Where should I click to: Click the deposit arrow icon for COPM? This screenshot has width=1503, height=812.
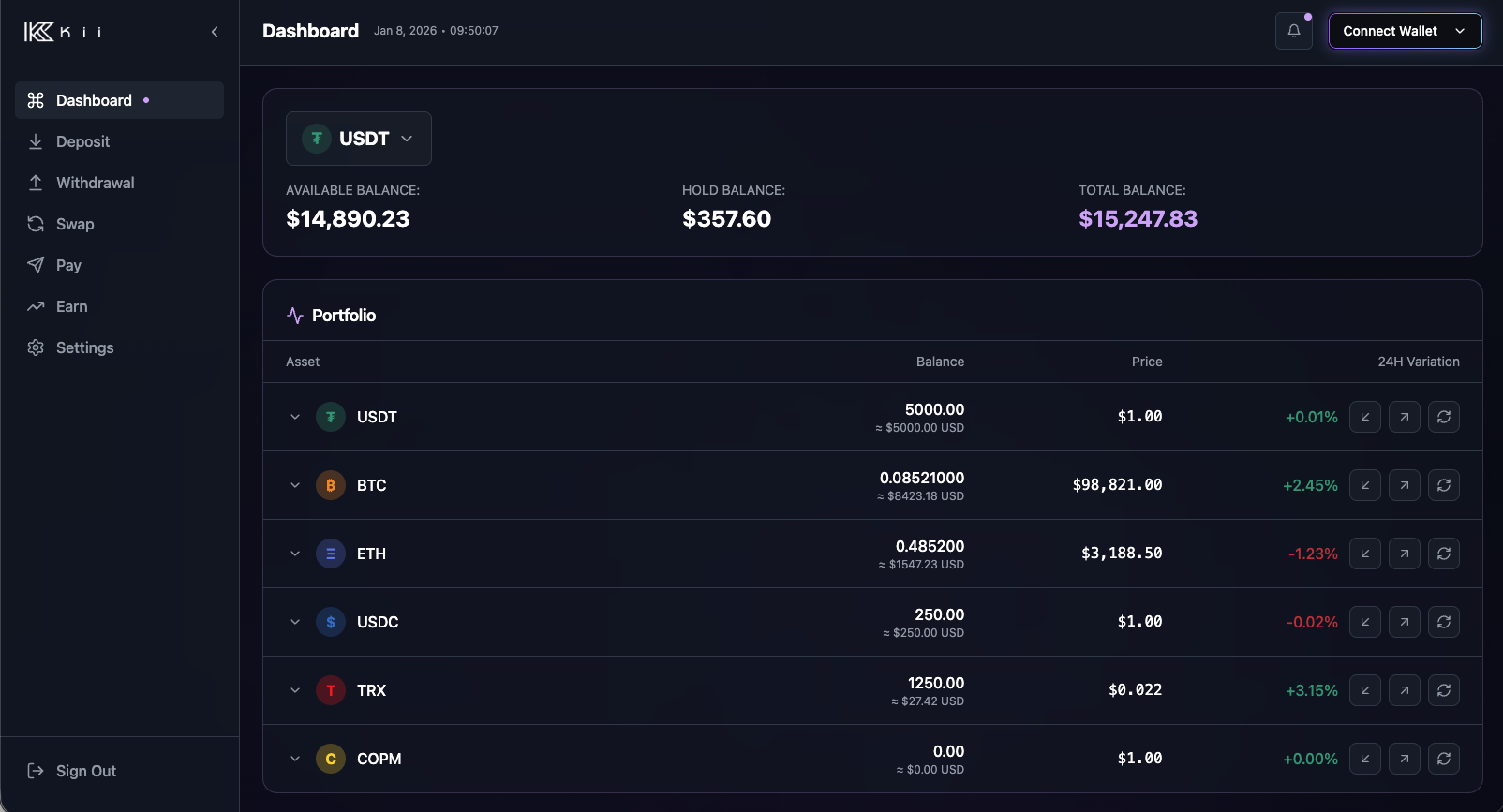[1364, 759]
